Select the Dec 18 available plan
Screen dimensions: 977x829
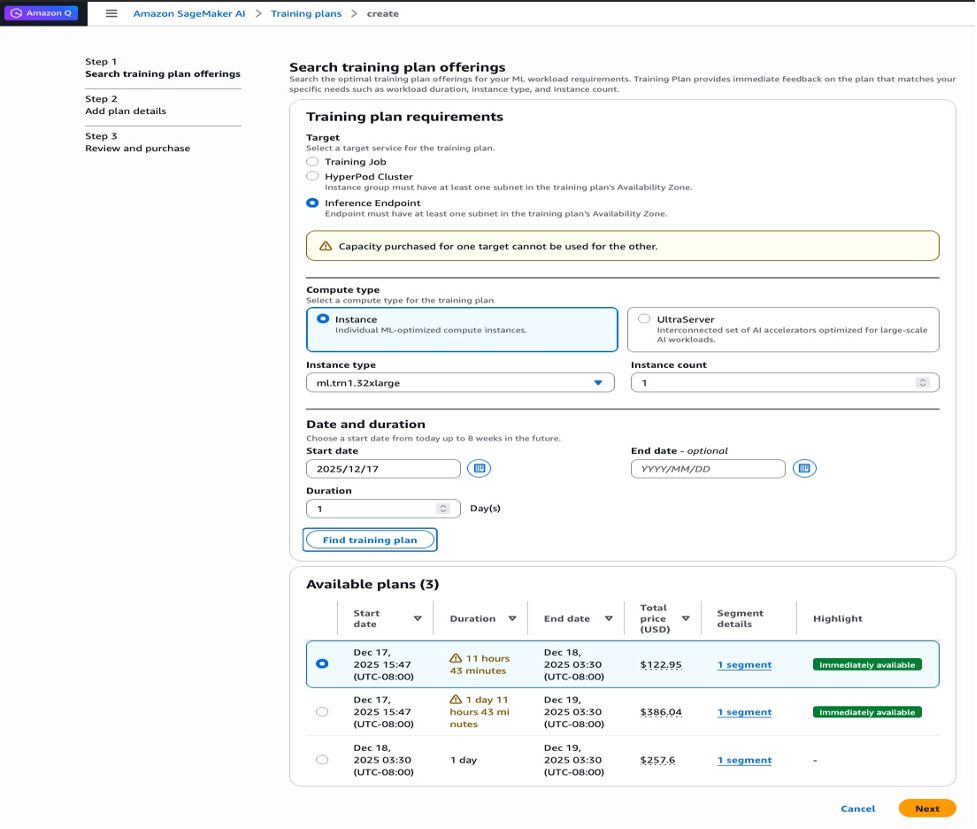(x=322, y=759)
